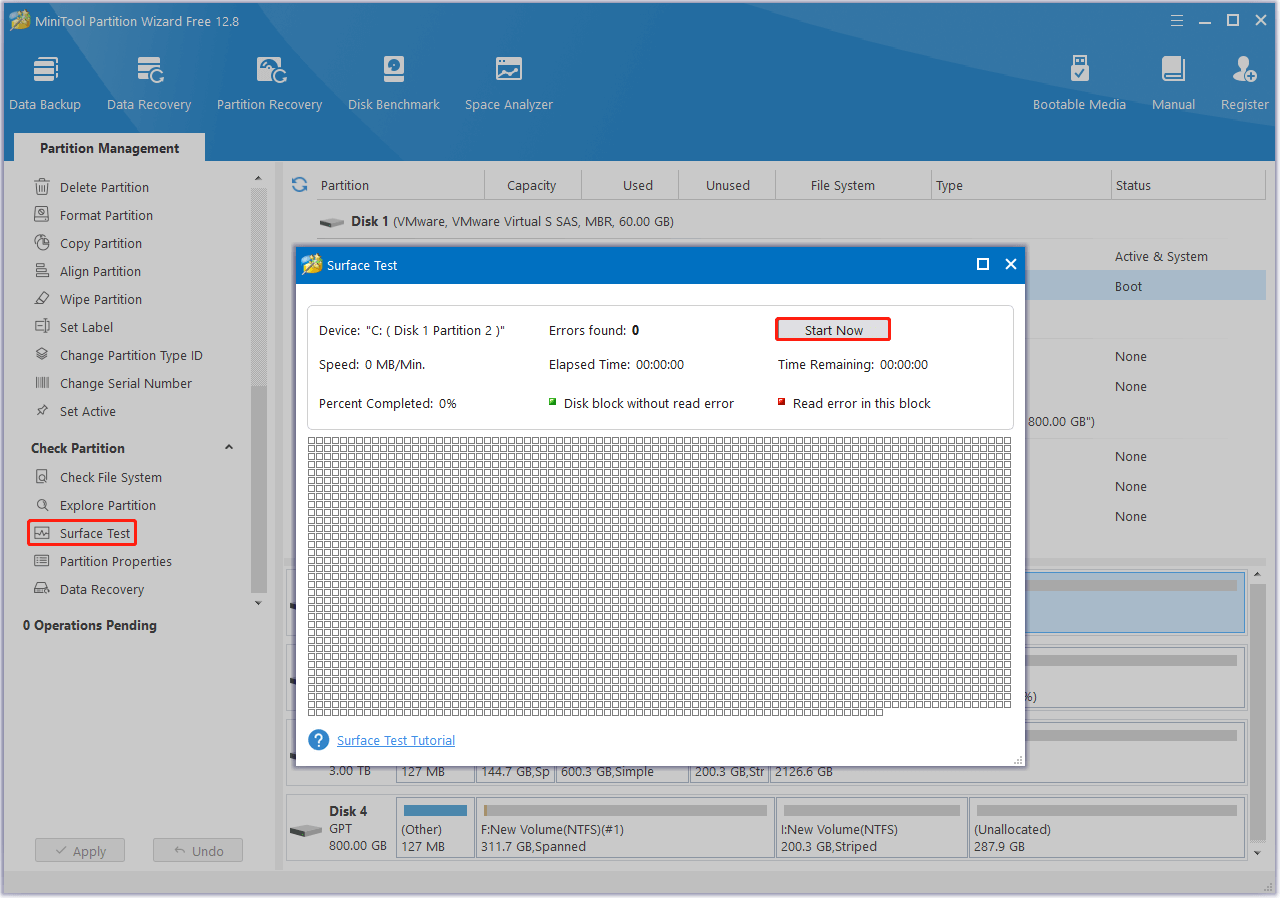
Task: Close the Surface Test dialog
Action: click(x=1011, y=264)
